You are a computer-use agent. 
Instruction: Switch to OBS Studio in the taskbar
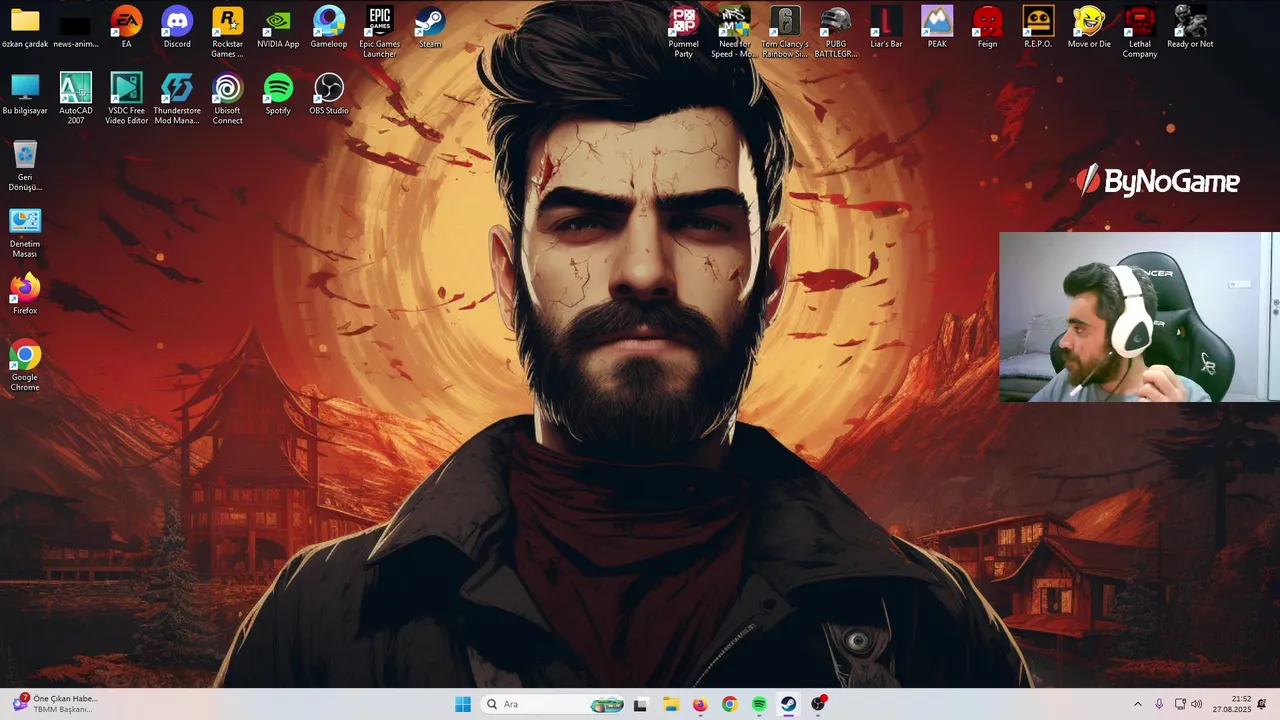(818, 704)
